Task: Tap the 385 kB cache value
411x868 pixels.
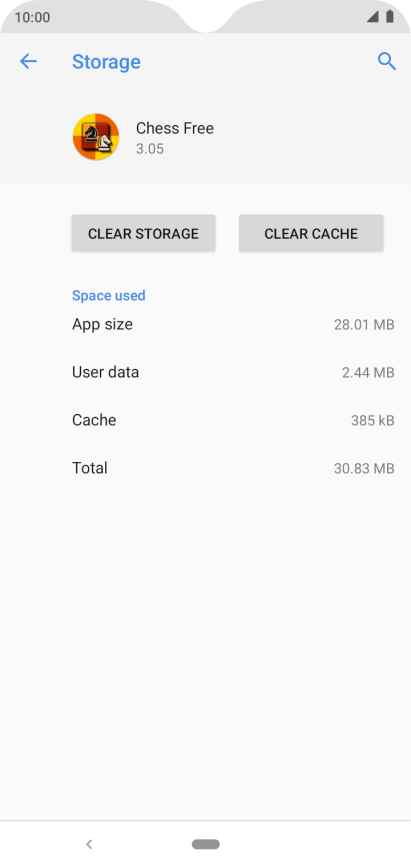Action: [x=373, y=421]
